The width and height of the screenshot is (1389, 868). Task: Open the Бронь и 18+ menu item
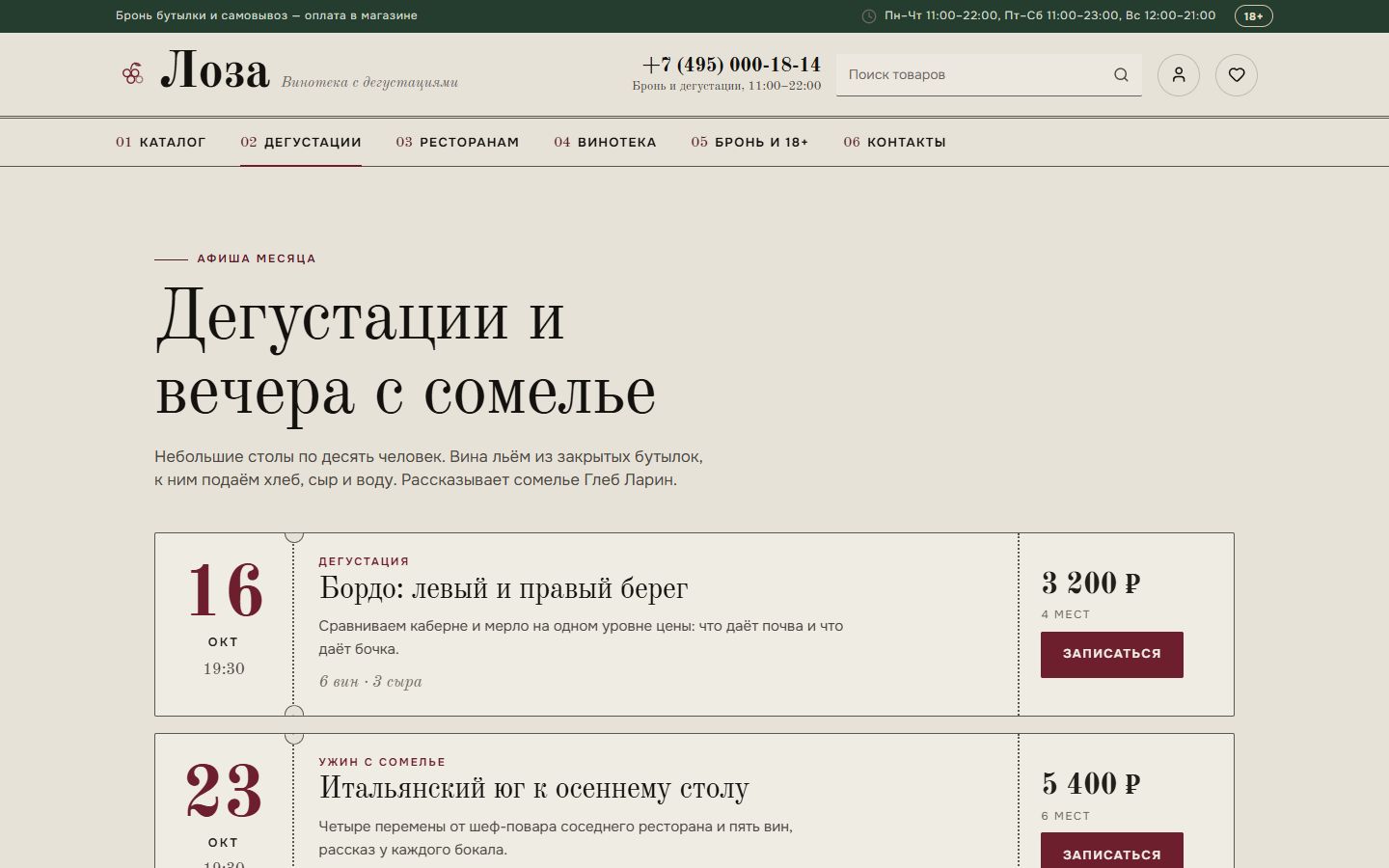click(749, 142)
